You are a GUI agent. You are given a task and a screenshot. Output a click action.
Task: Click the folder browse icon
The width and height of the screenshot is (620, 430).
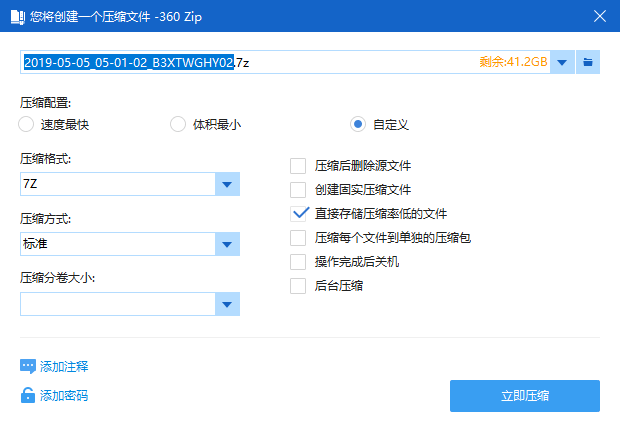(588, 62)
